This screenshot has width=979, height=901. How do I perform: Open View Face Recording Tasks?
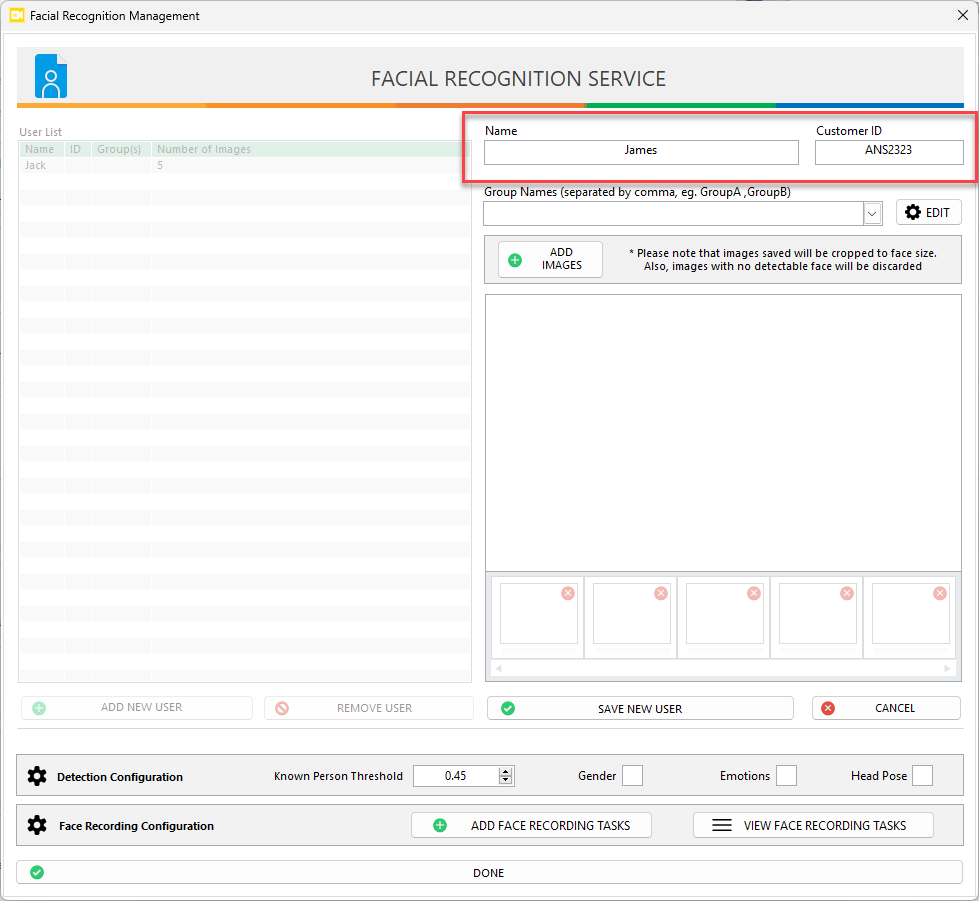click(813, 826)
